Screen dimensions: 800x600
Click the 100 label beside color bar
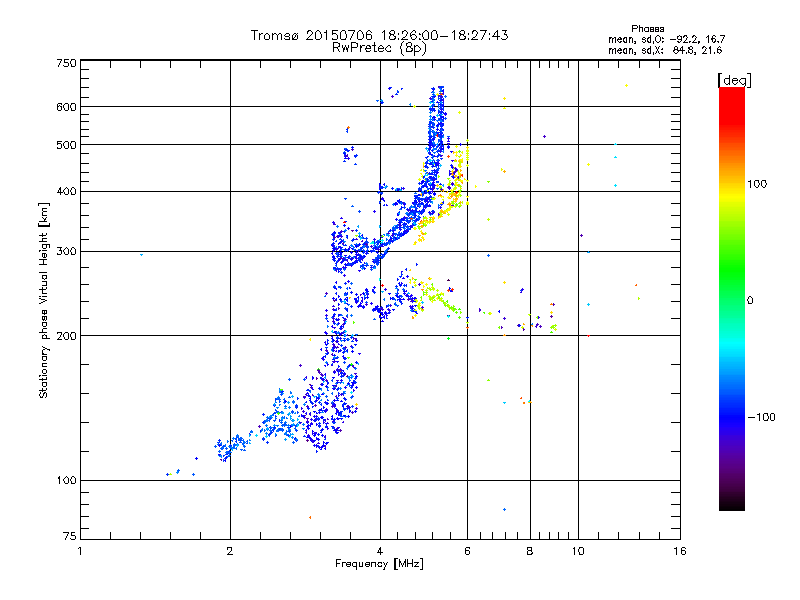pyautogui.click(x=757, y=184)
